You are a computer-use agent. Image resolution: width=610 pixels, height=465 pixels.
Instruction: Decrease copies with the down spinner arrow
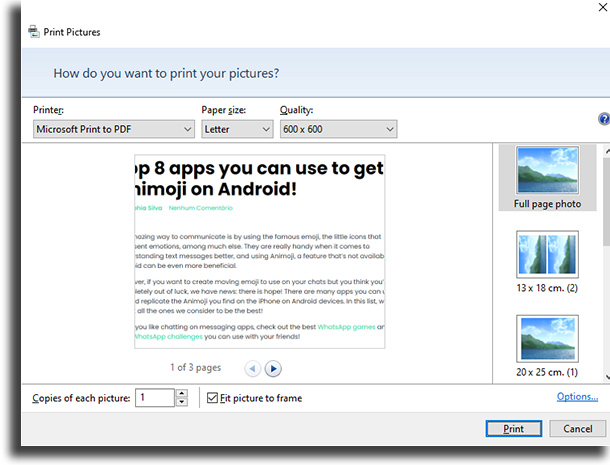(182, 402)
